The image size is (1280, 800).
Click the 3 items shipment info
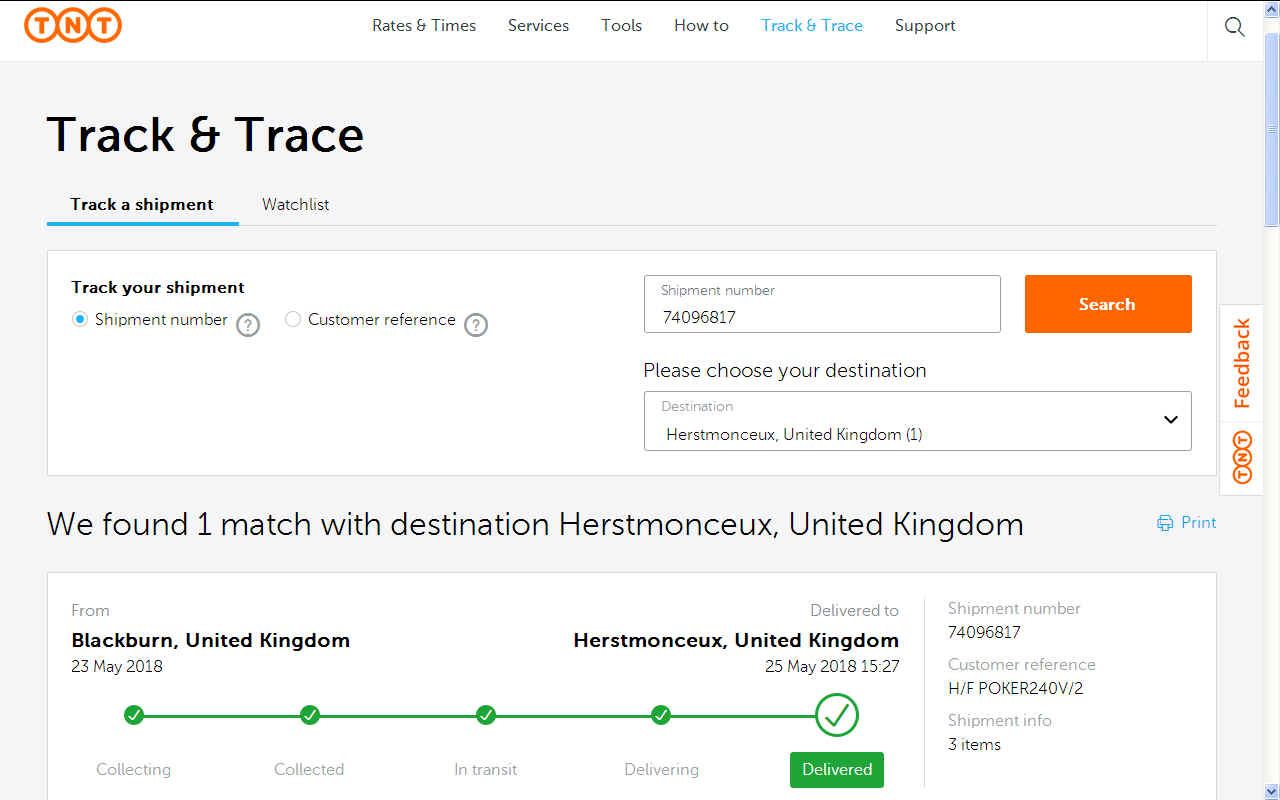pos(974,745)
